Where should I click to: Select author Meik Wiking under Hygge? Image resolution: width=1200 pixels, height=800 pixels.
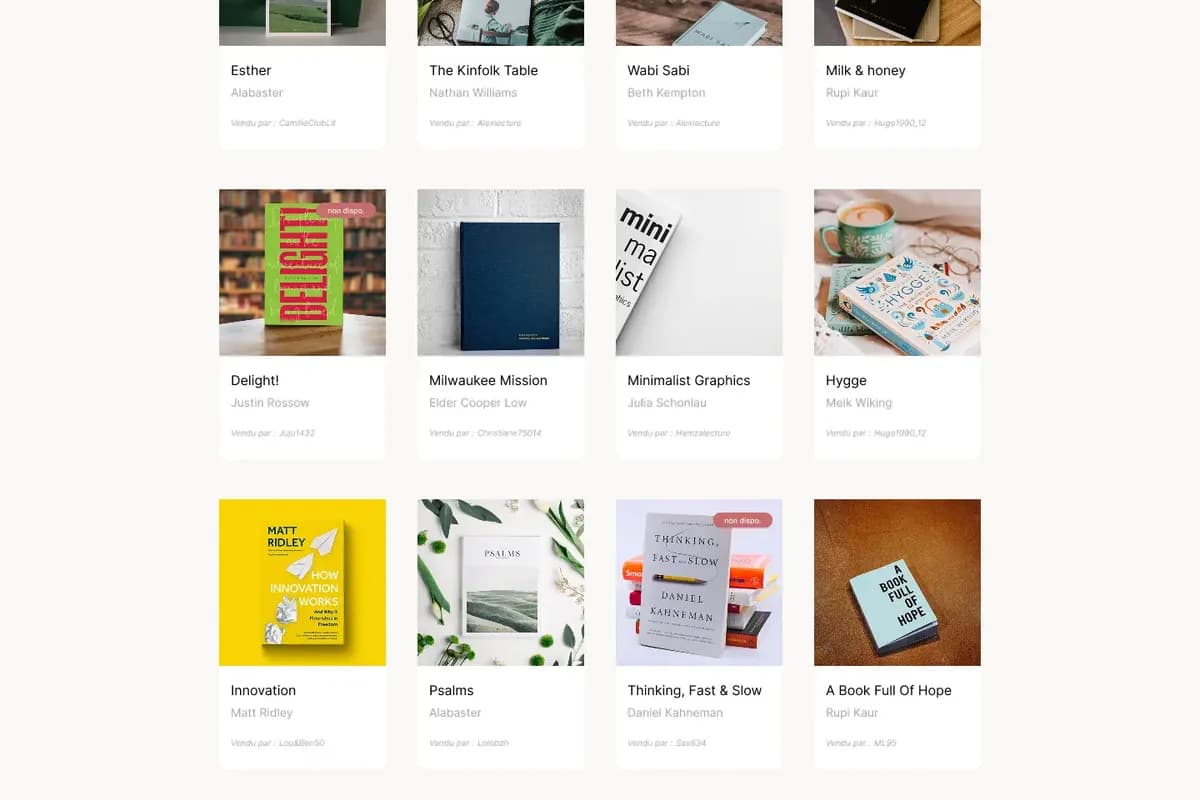[858, 403]
